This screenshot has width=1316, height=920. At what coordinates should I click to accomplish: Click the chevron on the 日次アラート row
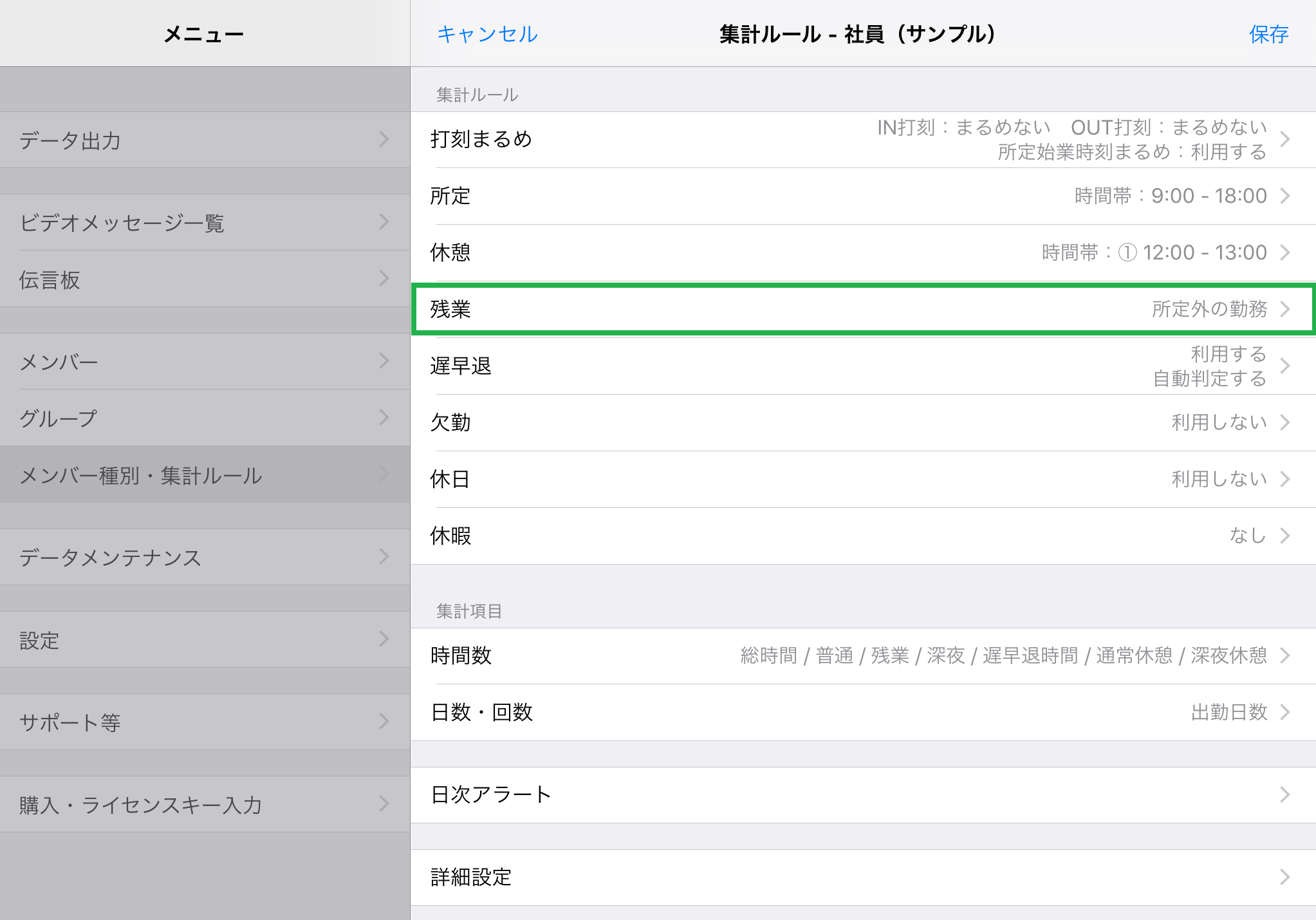[x=1285, y=794]
